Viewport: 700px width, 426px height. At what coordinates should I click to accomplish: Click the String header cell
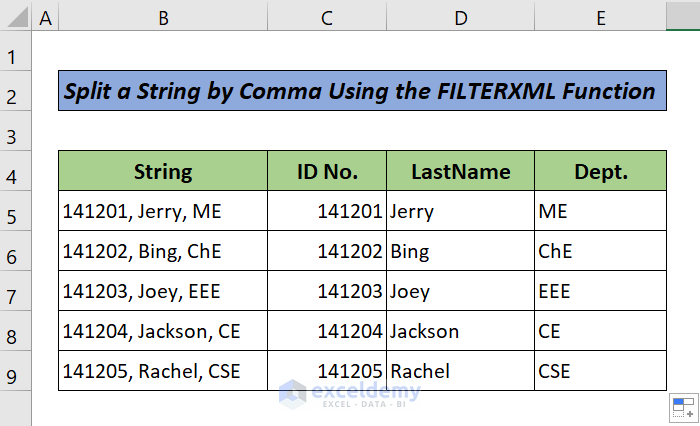pyautogui.click(x=162, y=171)
